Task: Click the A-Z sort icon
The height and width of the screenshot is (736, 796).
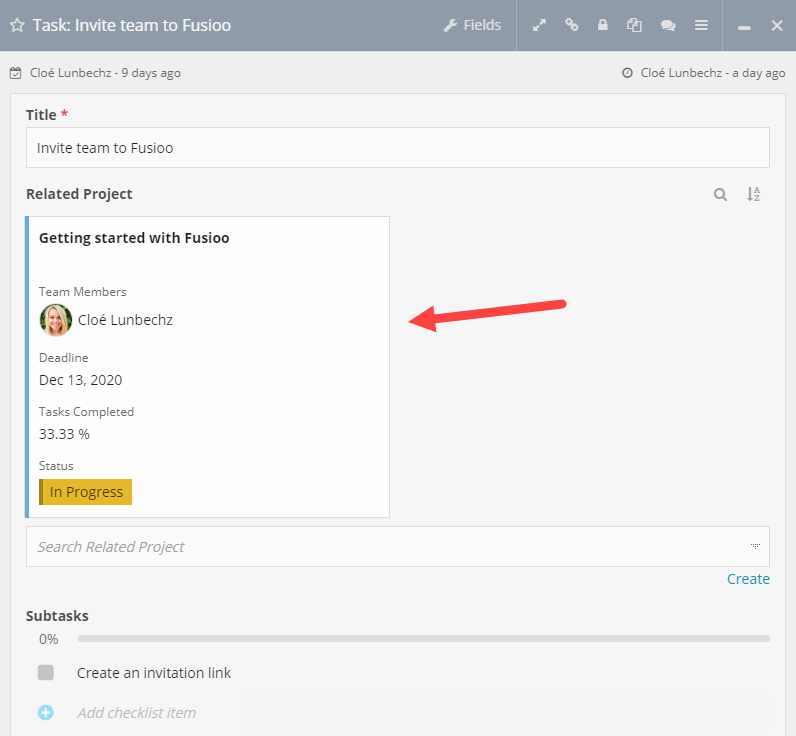Action: 754,195
